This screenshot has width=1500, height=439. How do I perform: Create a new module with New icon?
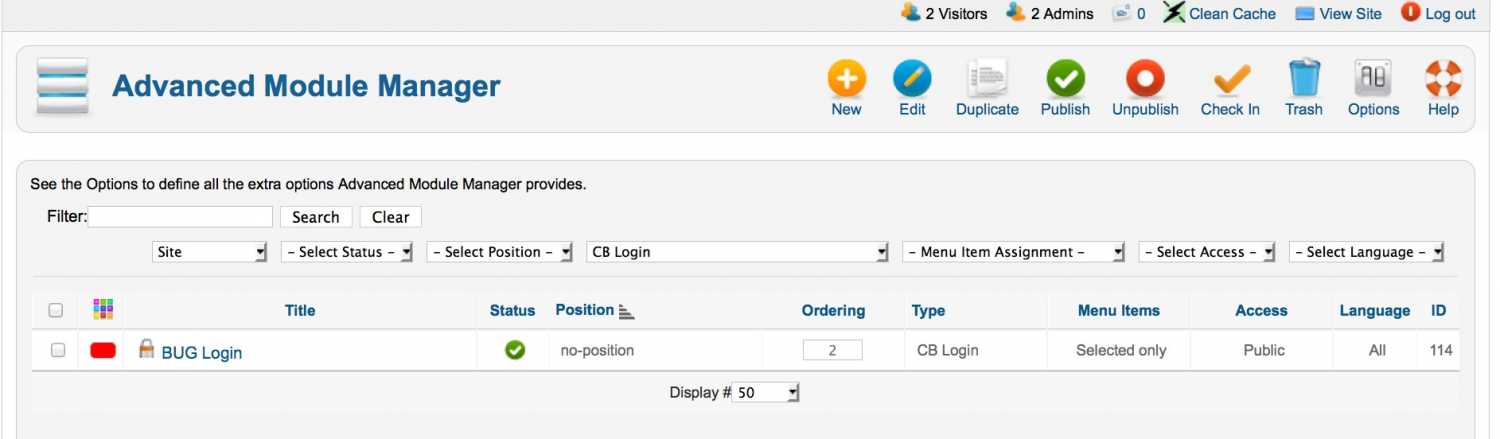pyautogui.click(x=846, y=78)
